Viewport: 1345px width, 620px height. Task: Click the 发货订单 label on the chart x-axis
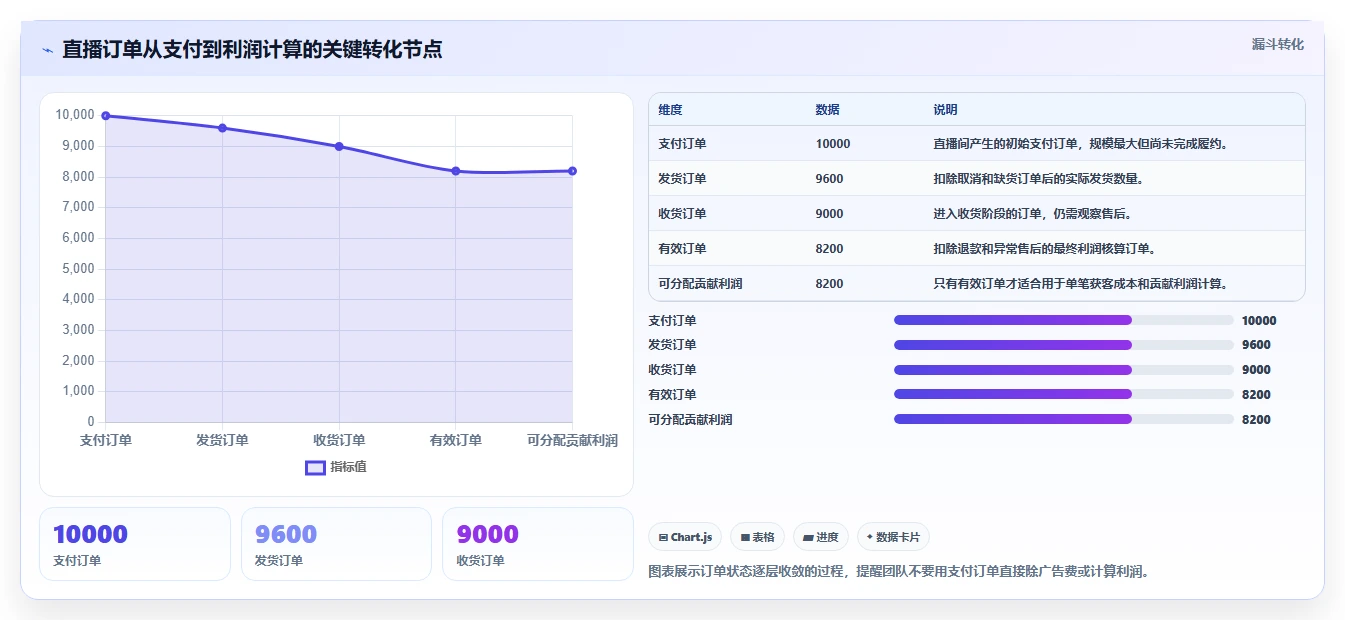(222, 440)
